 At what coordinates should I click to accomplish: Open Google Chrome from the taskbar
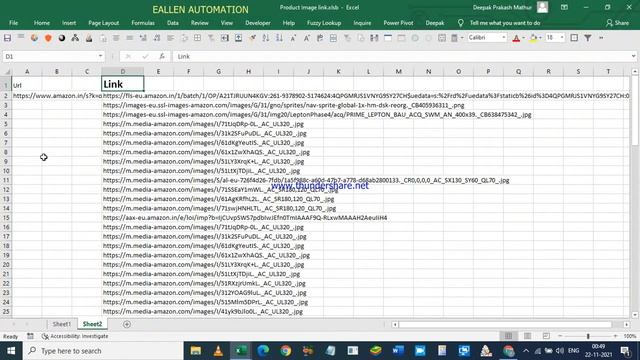tap(286, 351)
